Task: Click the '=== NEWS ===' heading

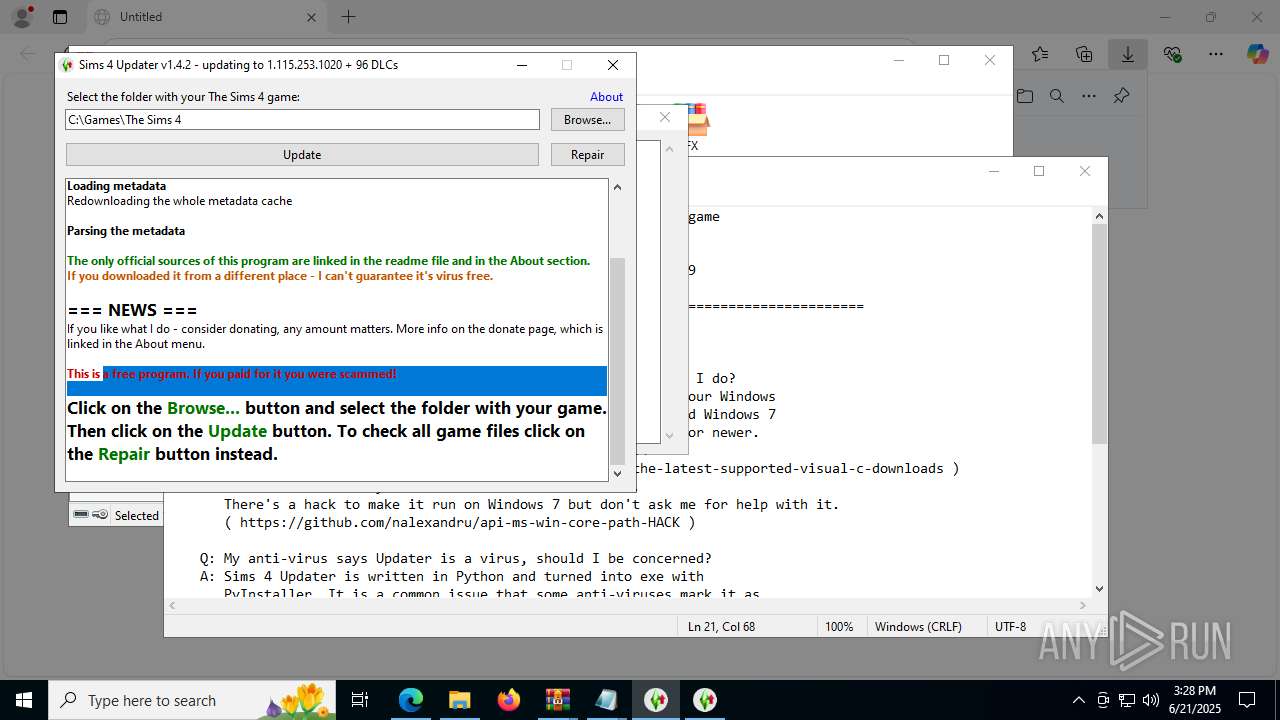Action: point(132,310)
